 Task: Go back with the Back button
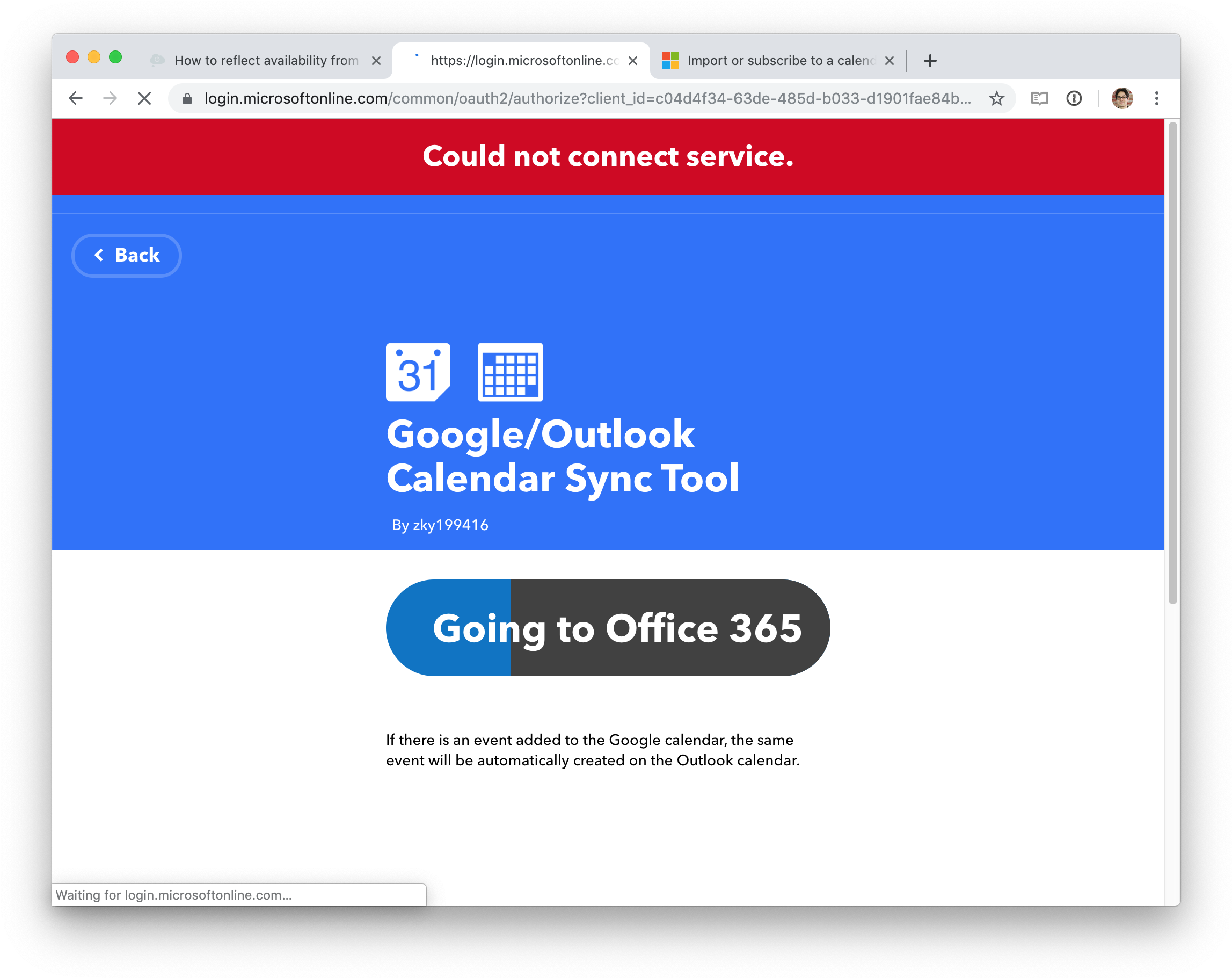click(x=126, y=255)
